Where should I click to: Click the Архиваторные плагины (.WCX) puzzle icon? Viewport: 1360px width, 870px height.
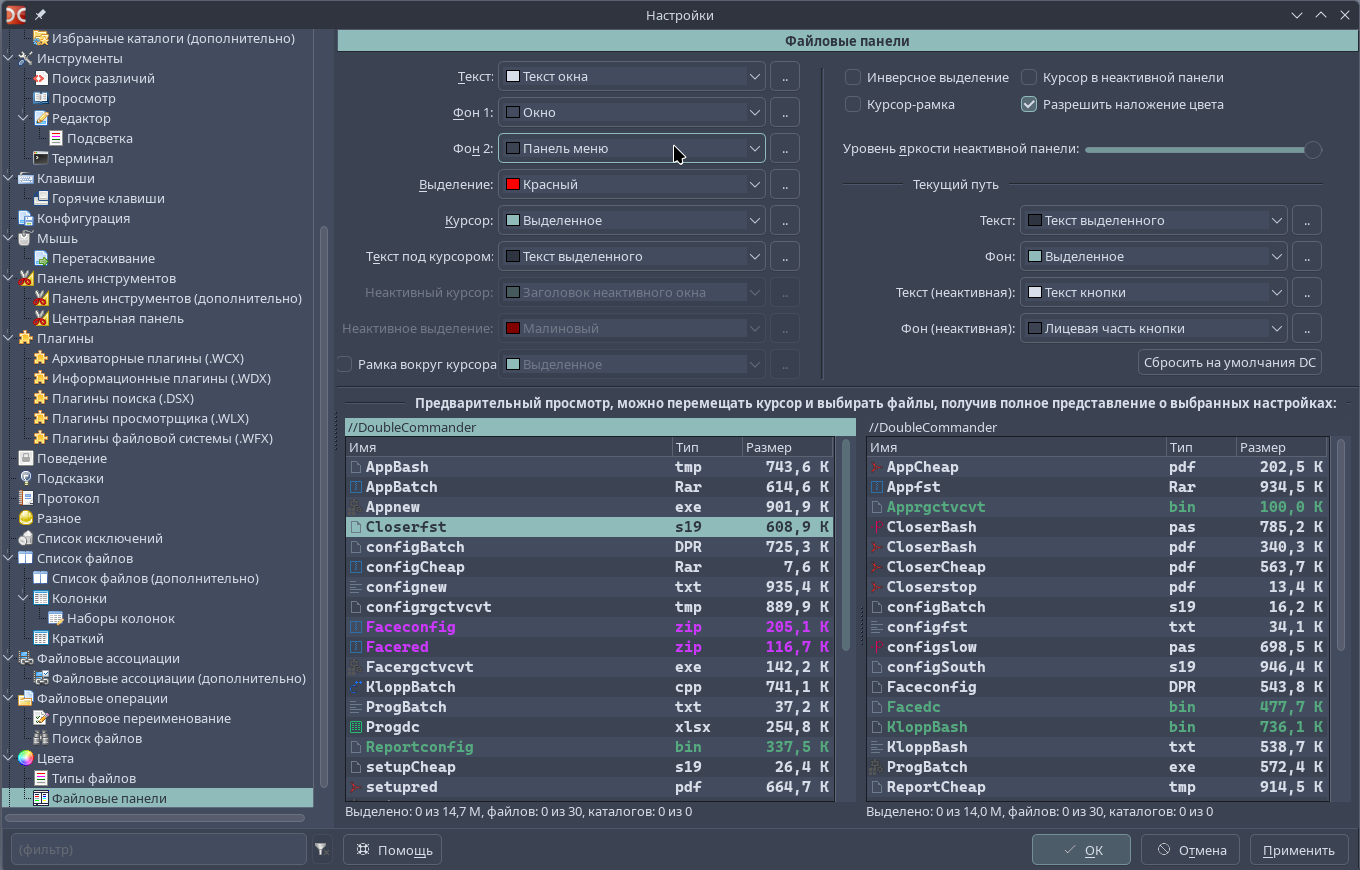point(41,358)
